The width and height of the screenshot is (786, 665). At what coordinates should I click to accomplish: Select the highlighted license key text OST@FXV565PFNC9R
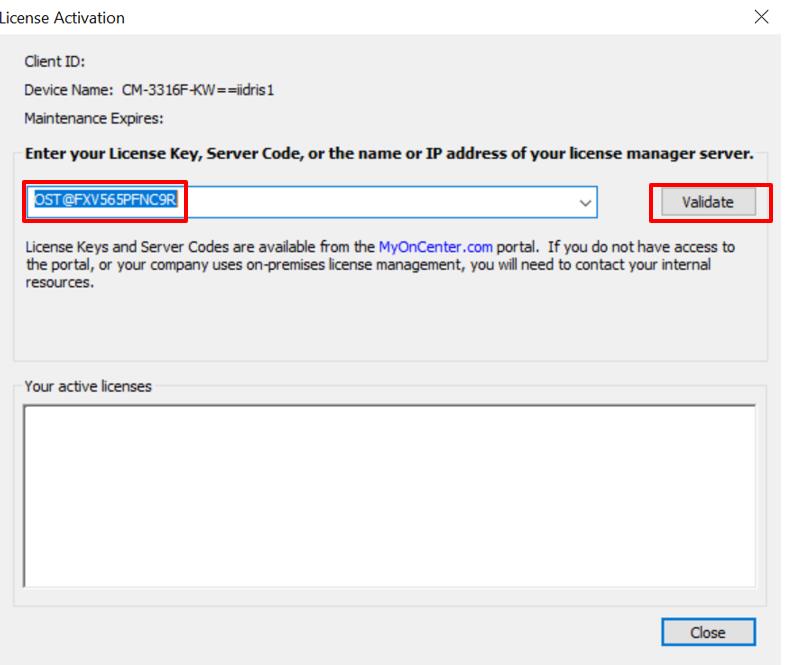[x=105, y=201]
